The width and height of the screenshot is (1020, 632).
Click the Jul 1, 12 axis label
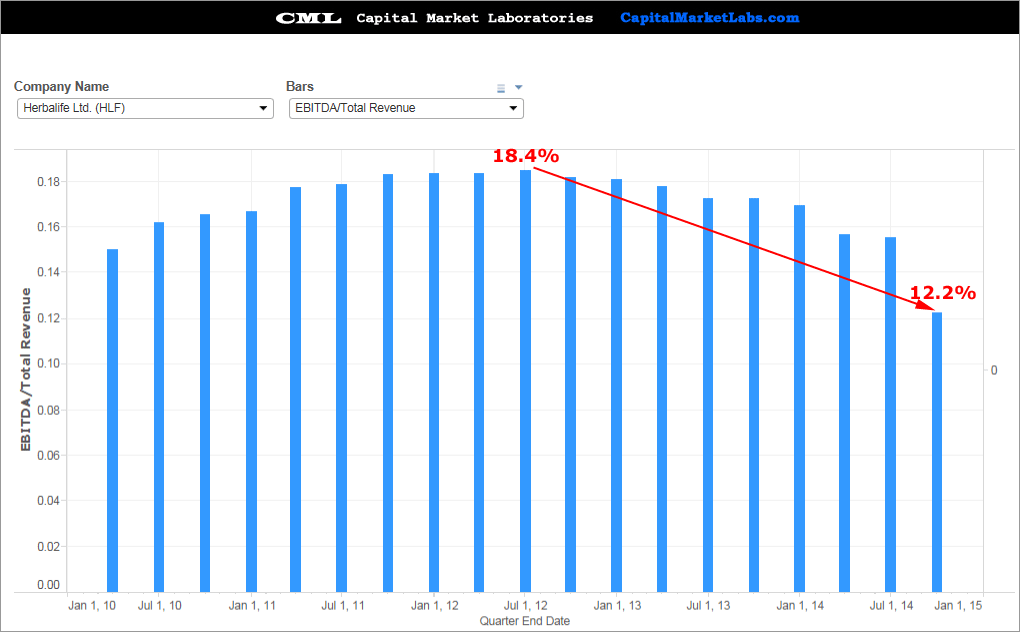click(526, 605)
